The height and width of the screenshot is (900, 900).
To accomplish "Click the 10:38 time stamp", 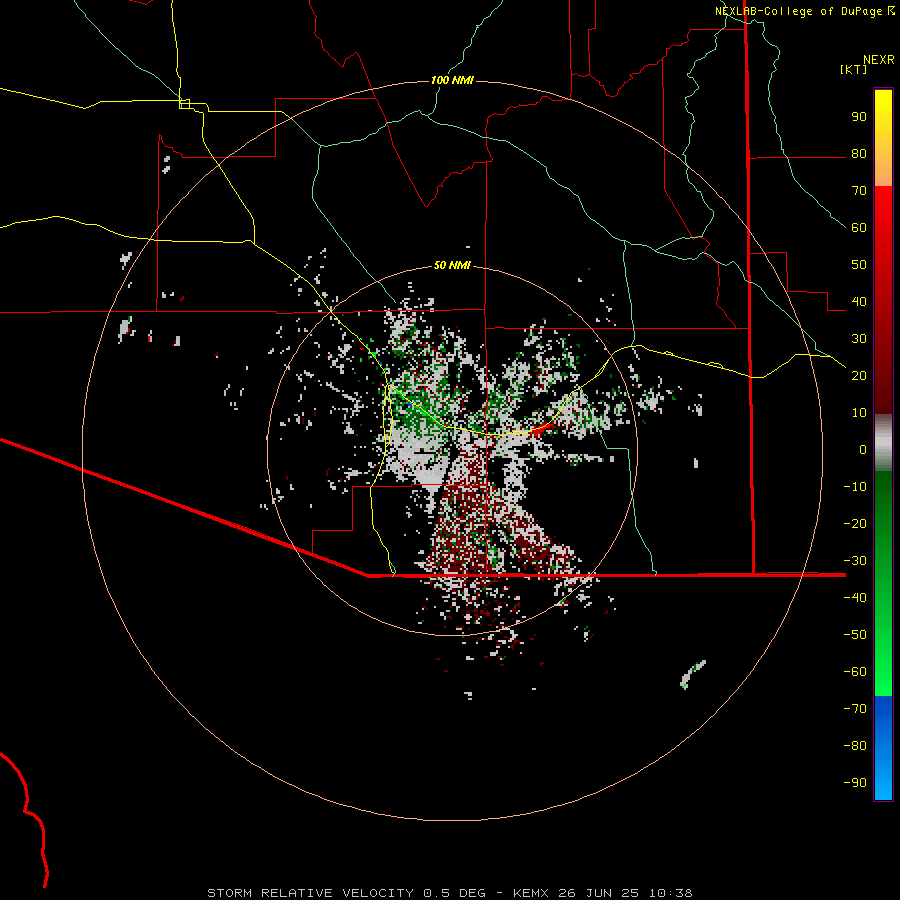I will (671, 893).
